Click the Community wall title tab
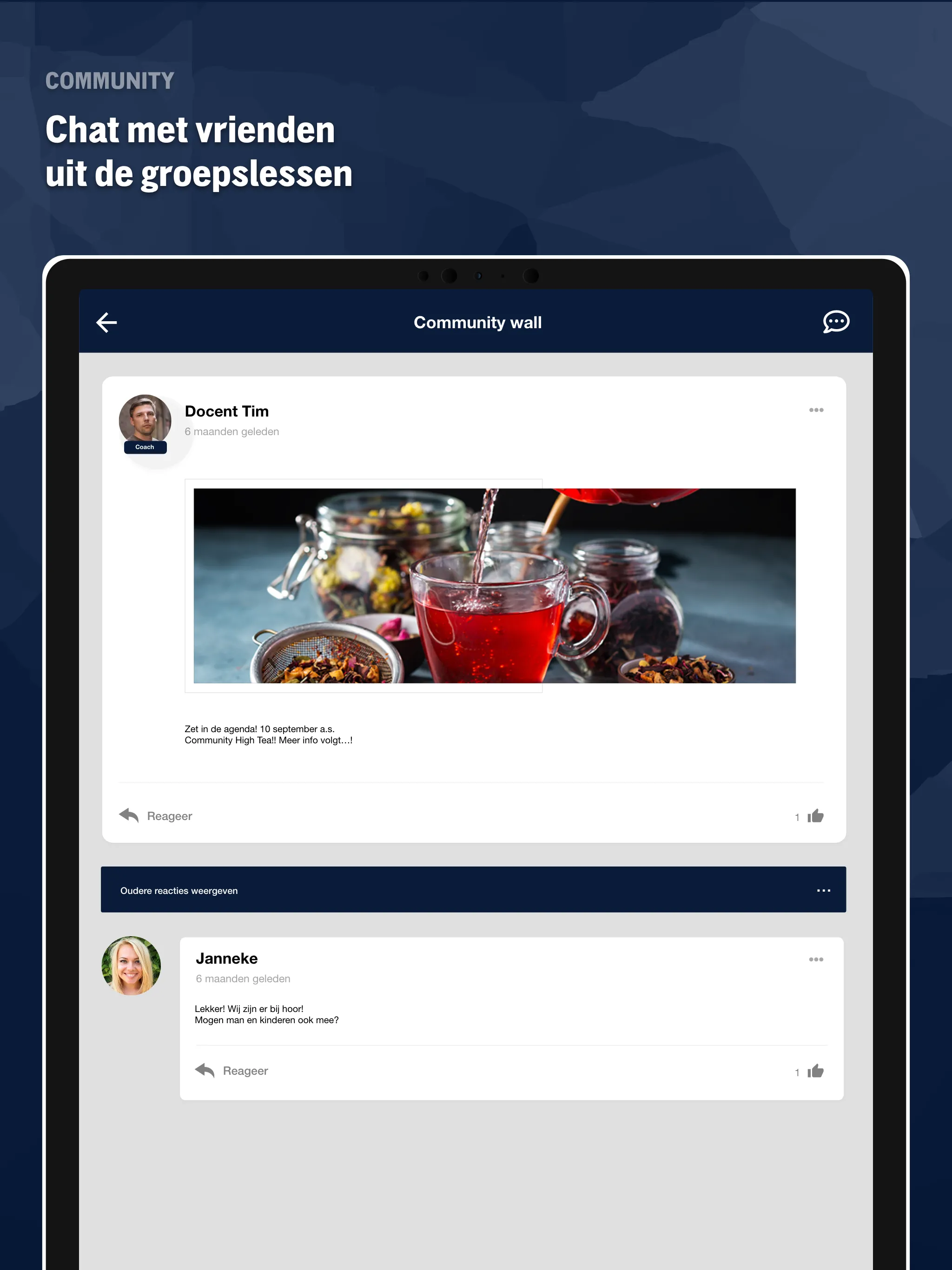 (476, 322)
